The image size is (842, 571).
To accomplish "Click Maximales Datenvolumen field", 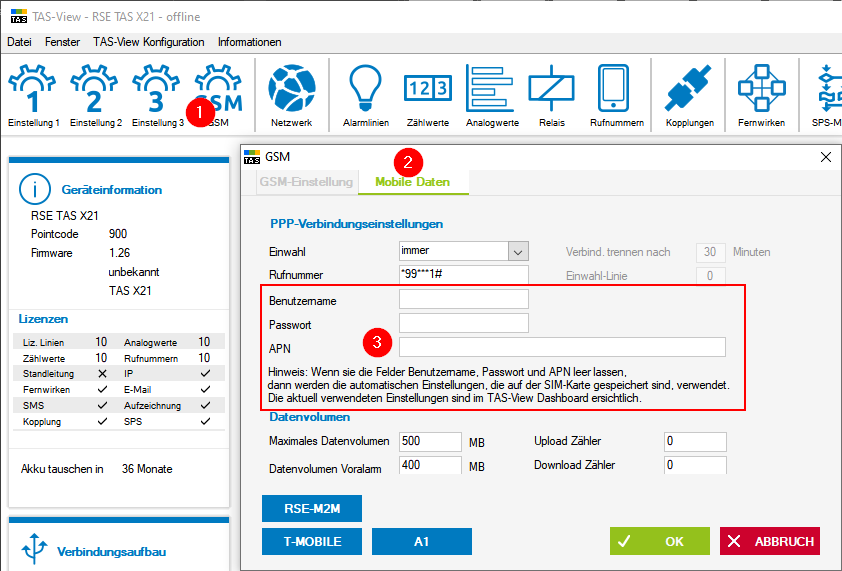I will [x=430, y=442].
